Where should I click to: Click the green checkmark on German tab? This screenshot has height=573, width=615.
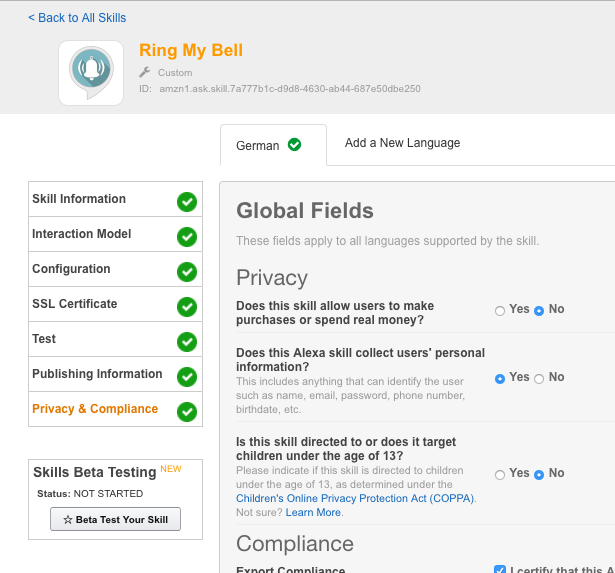(x=294, y=145)
